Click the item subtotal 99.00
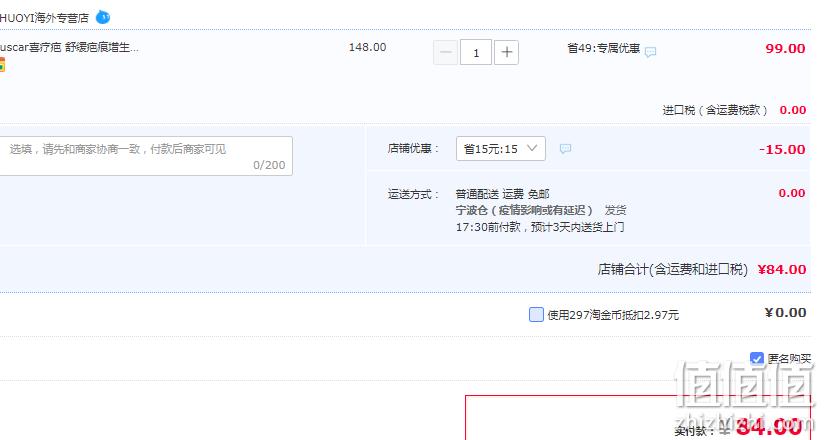The width and height of the screenshot is (824, 440). coord(785,48)
